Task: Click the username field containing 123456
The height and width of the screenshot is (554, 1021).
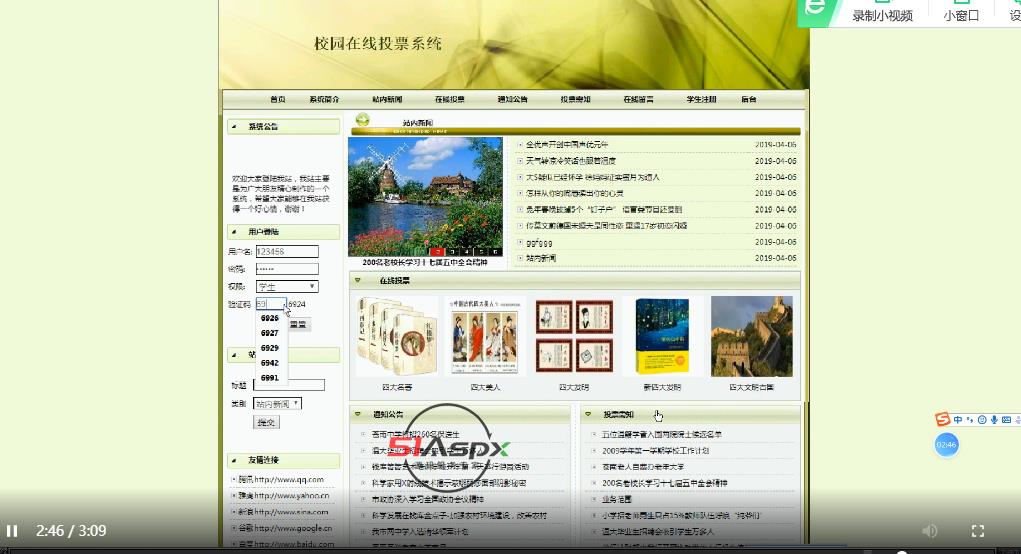Action: click(x=287, y=251)
